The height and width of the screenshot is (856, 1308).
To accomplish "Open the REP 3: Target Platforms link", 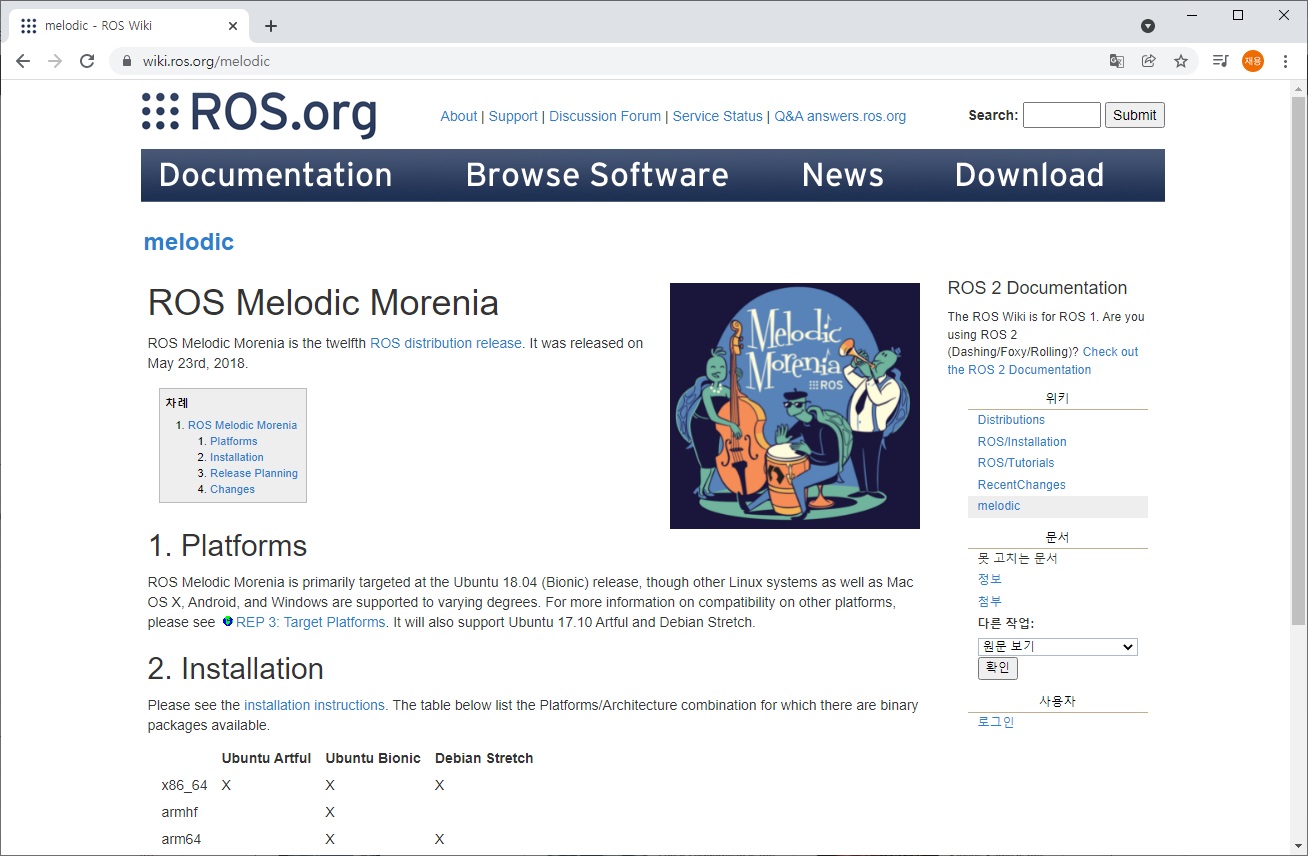I will pyautogui.click(x=311, y=622).
